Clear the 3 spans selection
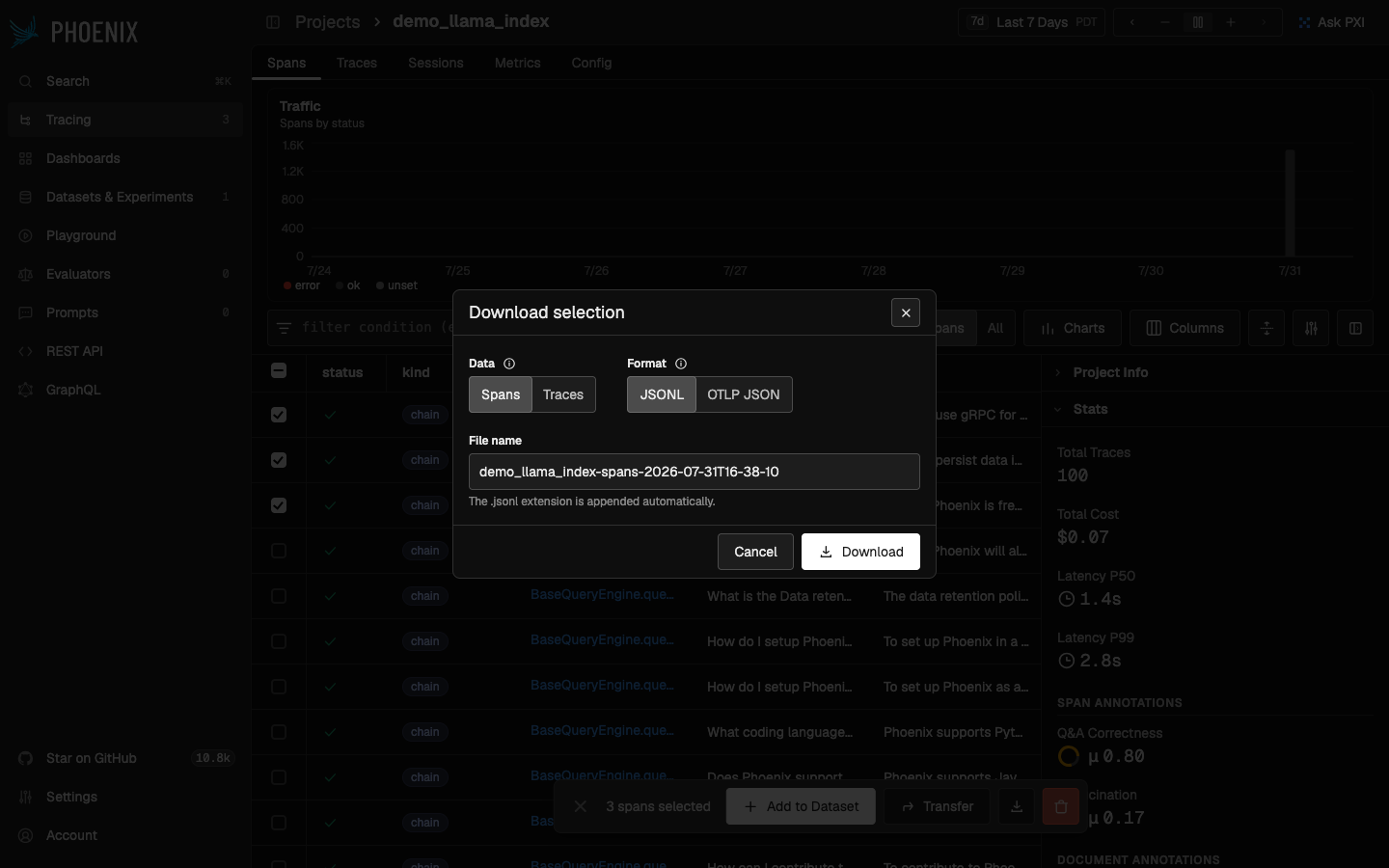Viewport: 1389px width, 868px height. (x=580, y=806)
